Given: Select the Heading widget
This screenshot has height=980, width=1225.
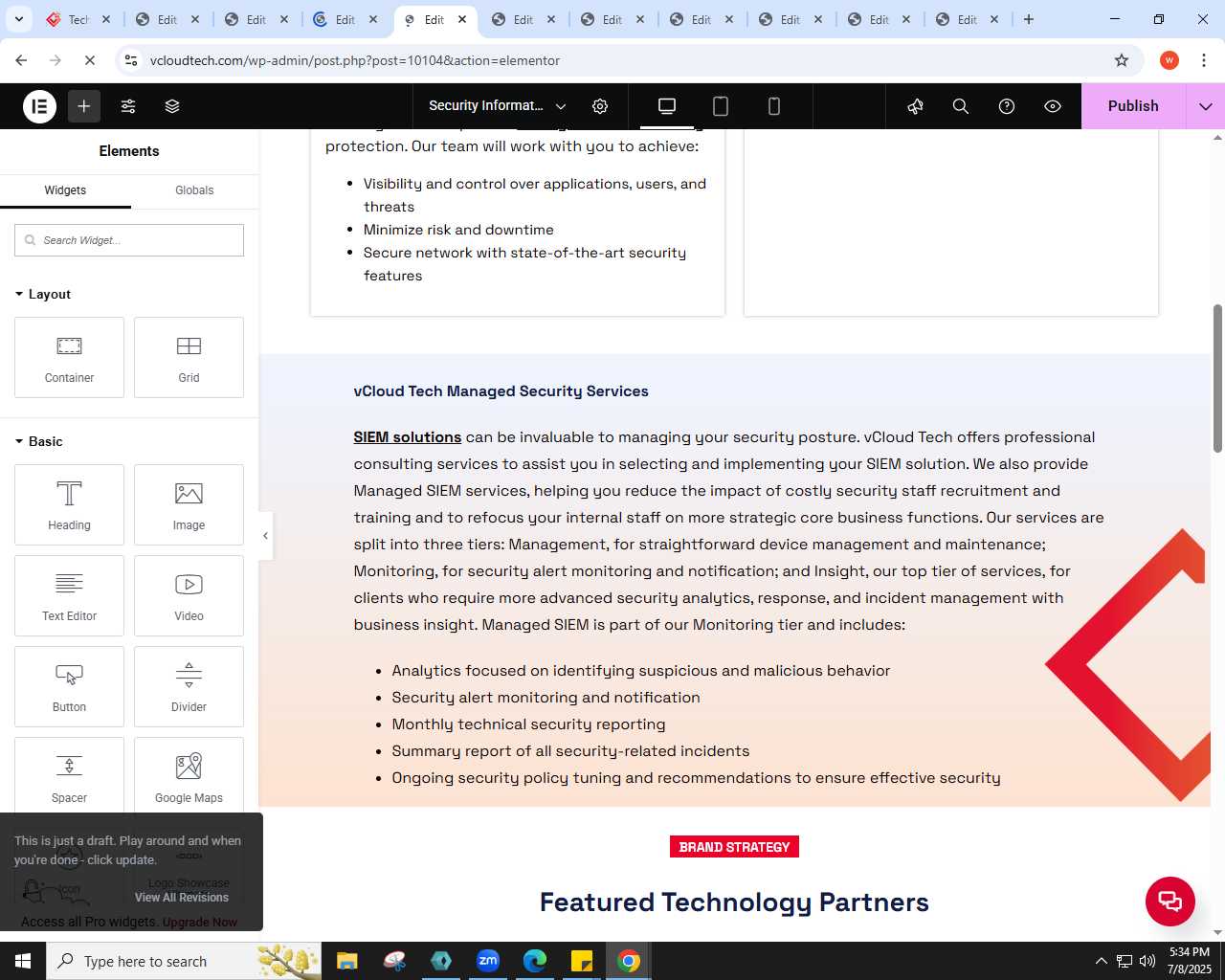Looking at the screenshot, I should [69, 505].
